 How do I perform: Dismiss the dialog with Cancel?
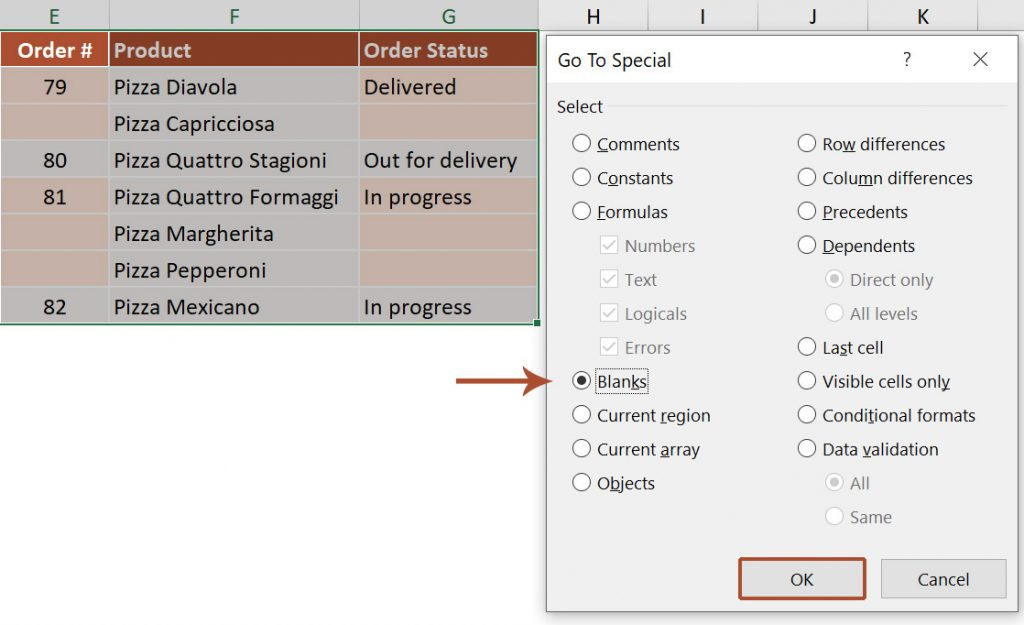(943, 579)
